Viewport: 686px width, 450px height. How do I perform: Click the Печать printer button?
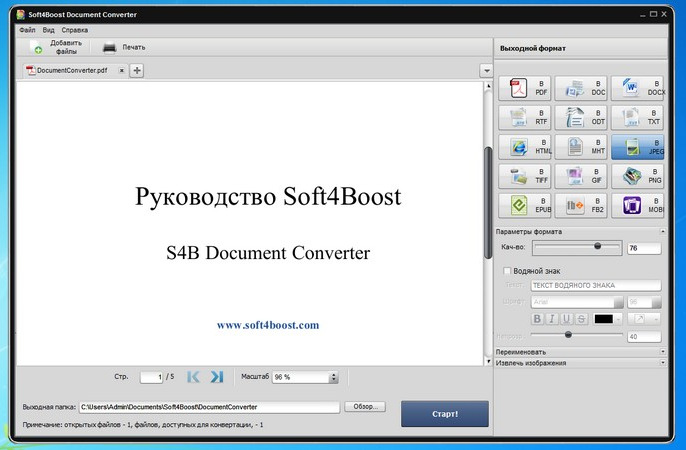pyautogui.click(x=124, y=47)
